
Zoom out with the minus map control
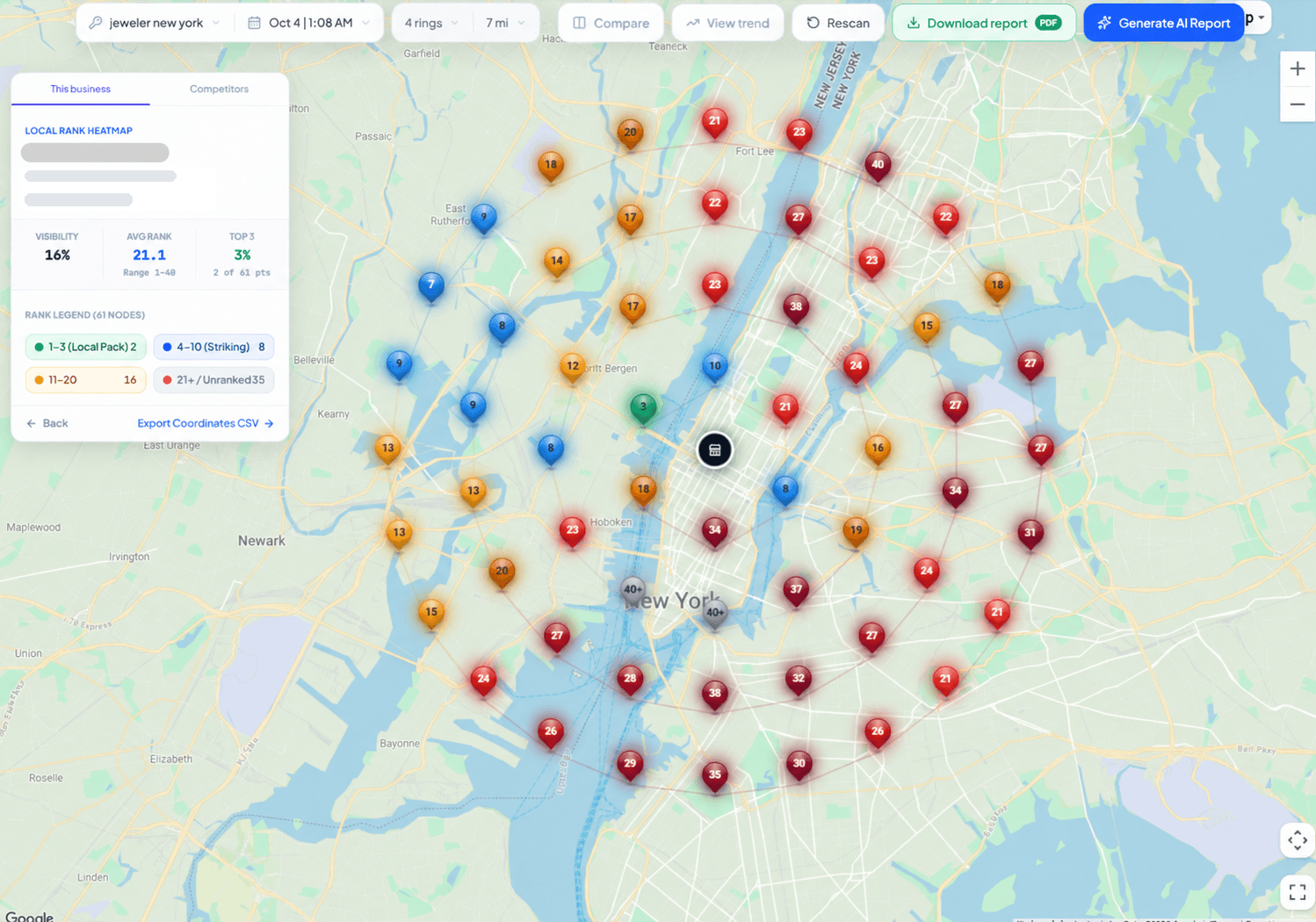point(1298,104)
